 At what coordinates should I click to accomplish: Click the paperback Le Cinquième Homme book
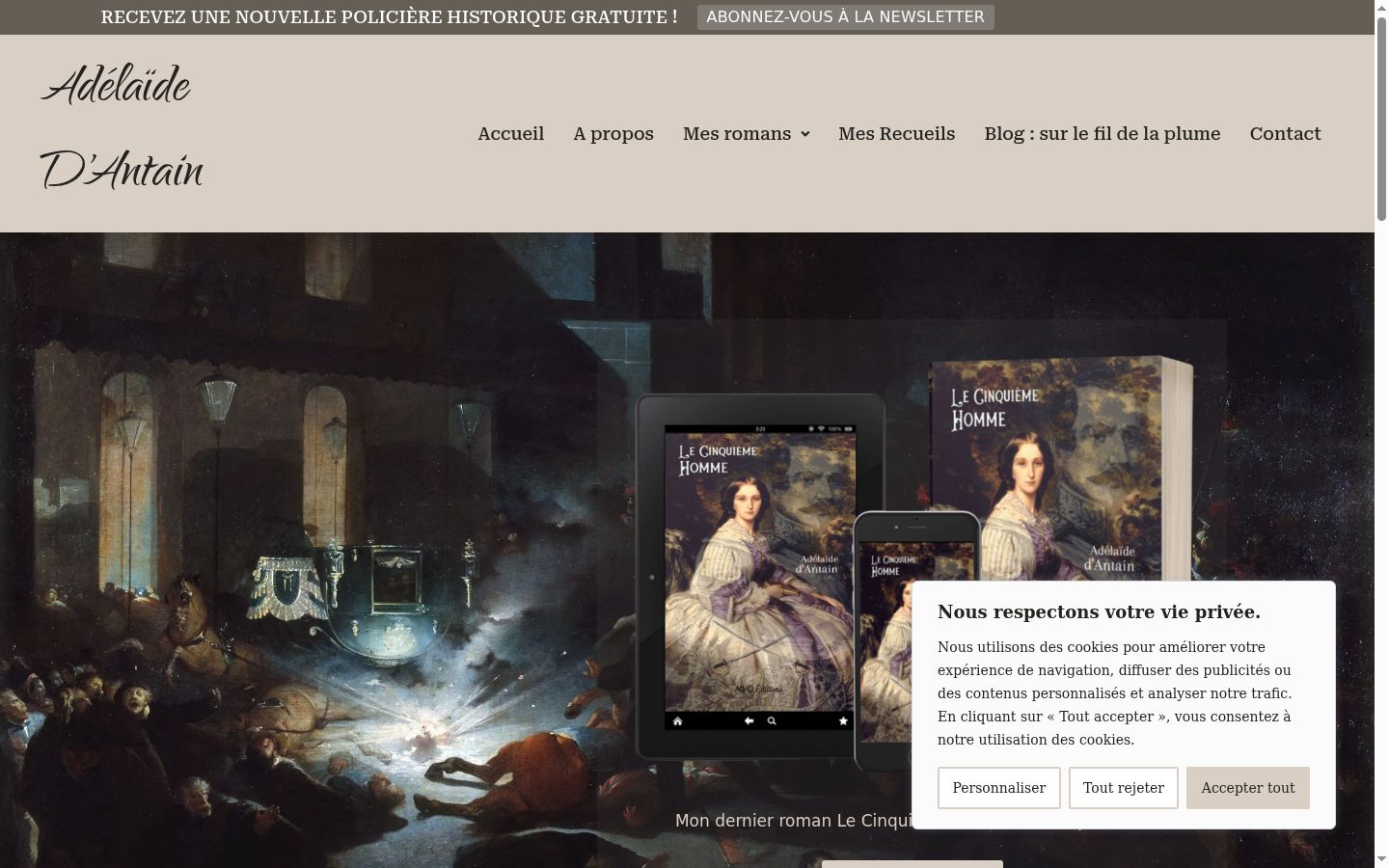pyautogui.click(x=1061, y=468)
